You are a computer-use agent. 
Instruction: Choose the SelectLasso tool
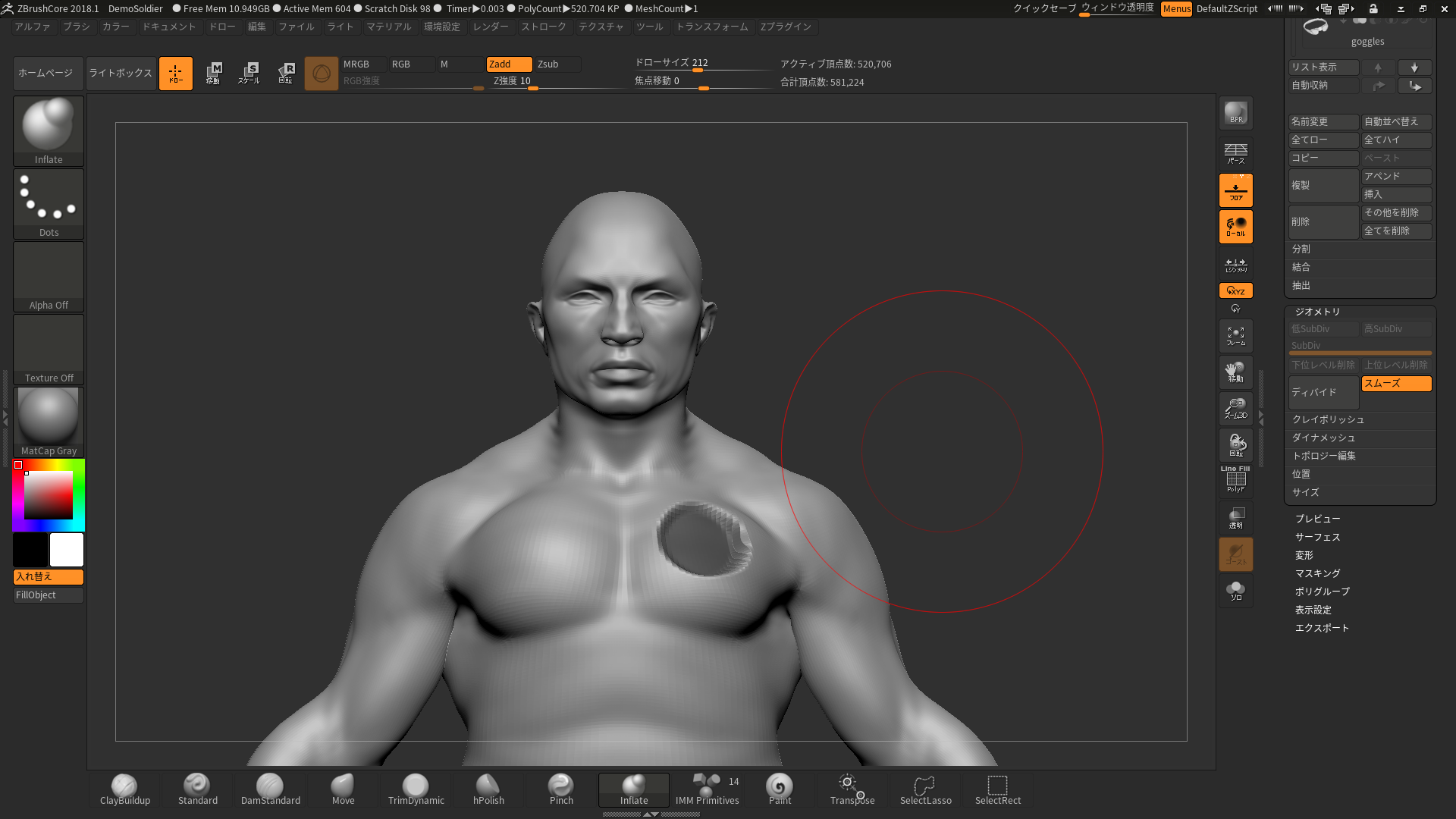point(925,789)
